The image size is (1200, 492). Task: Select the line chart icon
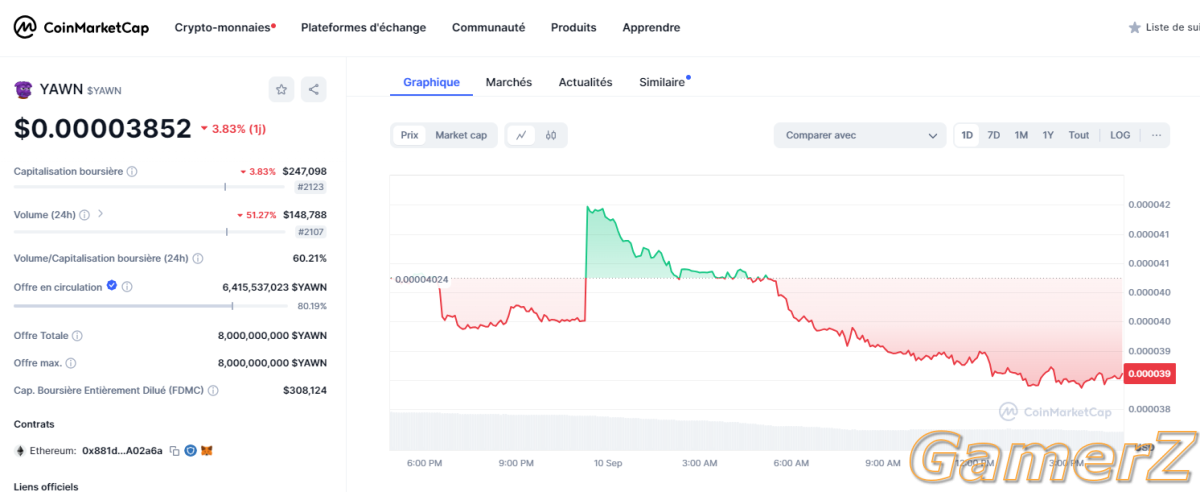point(521,135)
